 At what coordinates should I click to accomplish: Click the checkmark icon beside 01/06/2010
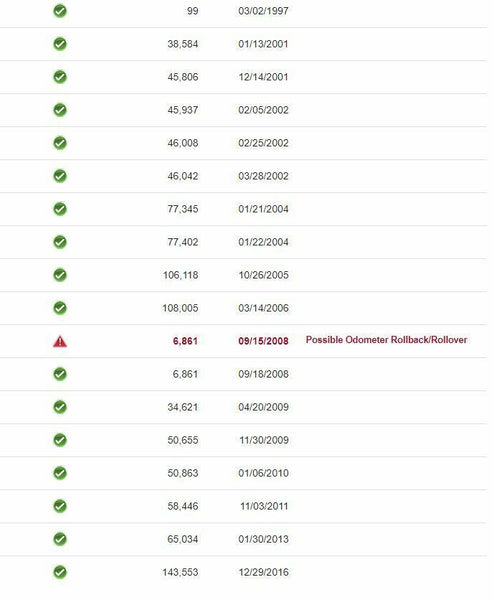[x=60, y=473]
